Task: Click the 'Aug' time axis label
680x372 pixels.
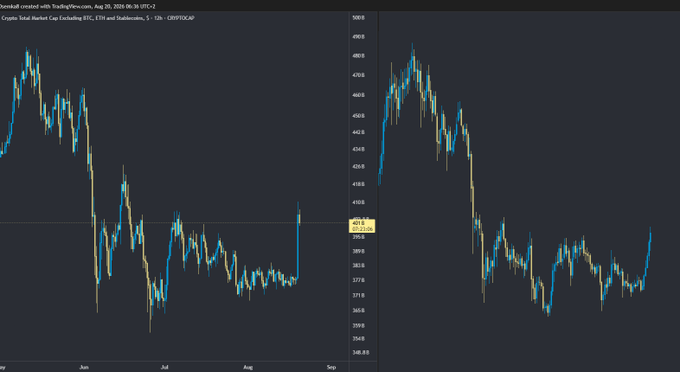Action: pos(248,368)
